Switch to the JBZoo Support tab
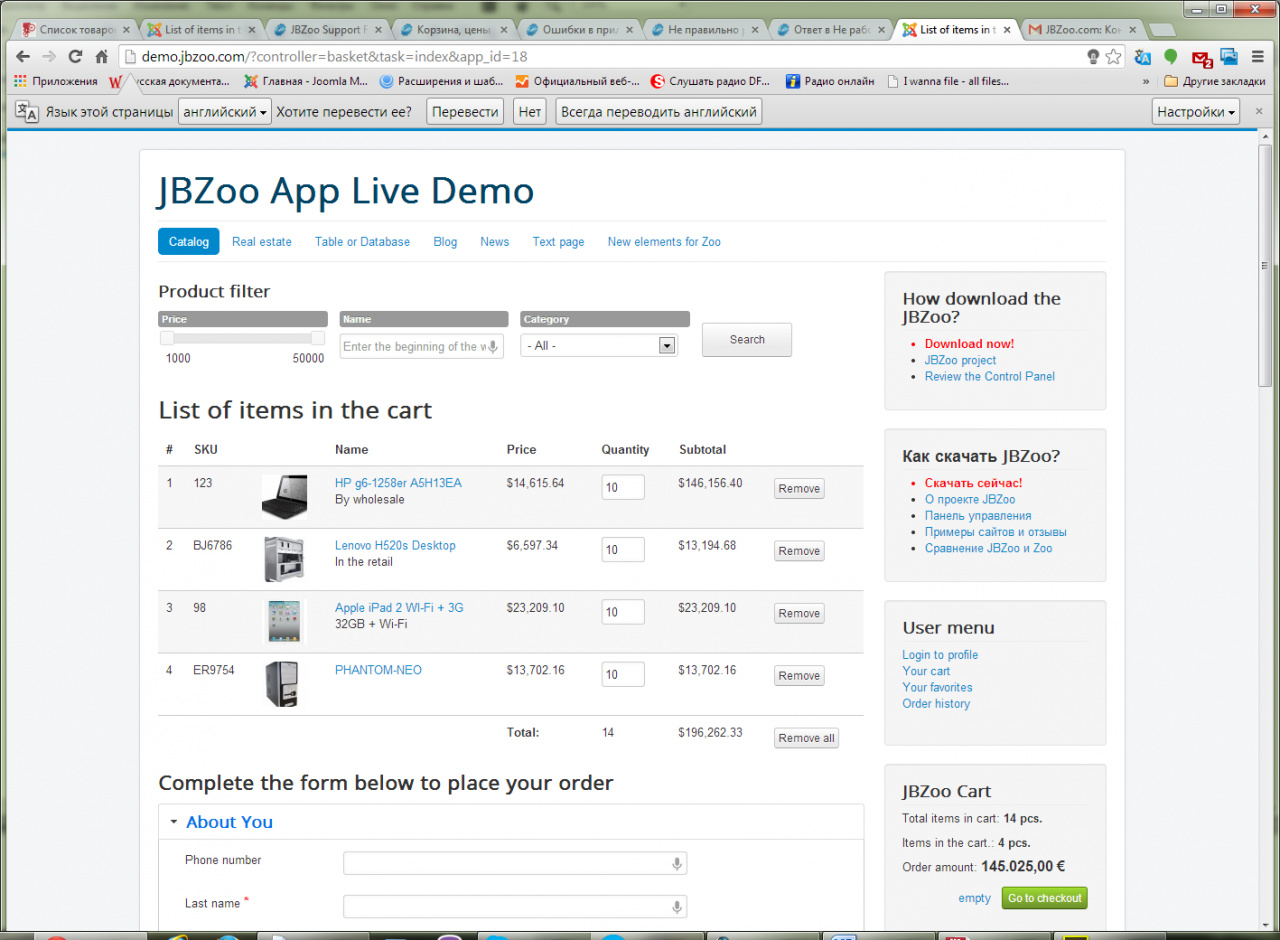 (x=327, y=30)
